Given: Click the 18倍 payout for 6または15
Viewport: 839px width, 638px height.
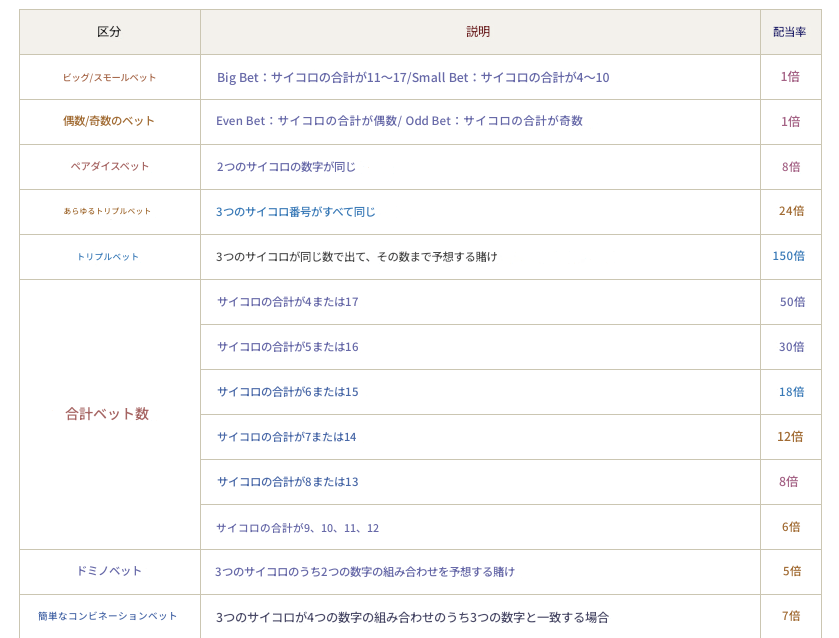Looking at the screenshot, I should [x=791, y=391].
